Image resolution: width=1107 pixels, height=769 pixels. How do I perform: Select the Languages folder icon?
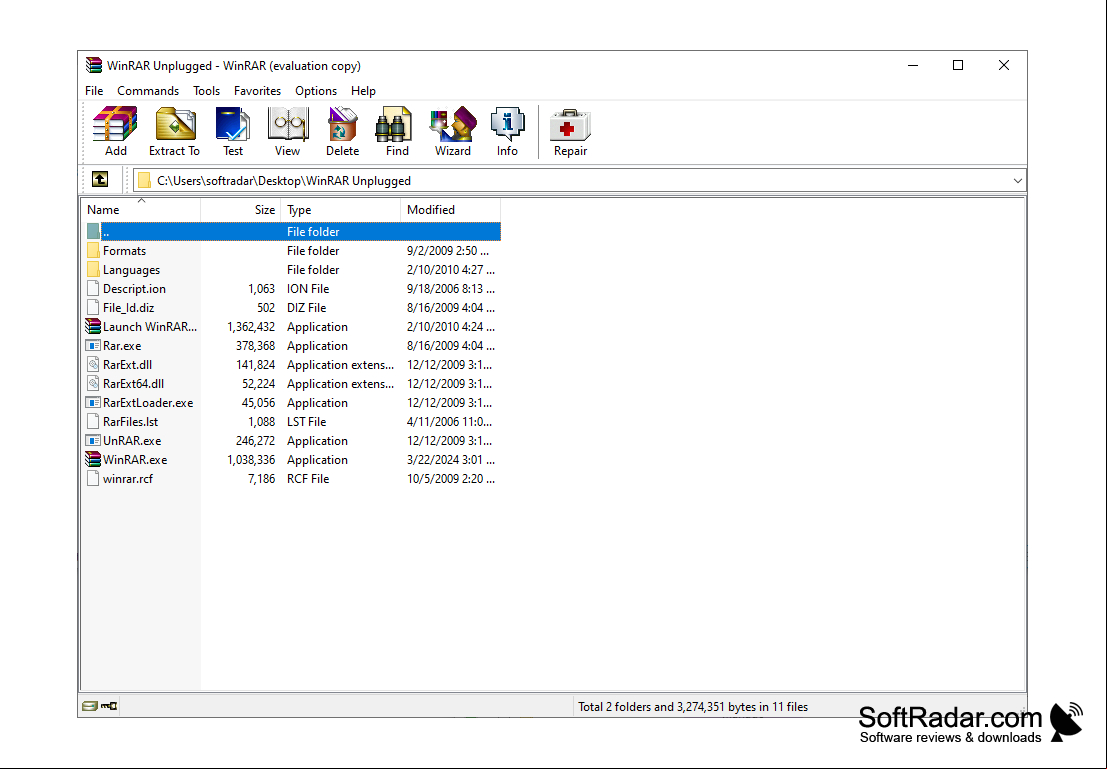tap(93, 270)
